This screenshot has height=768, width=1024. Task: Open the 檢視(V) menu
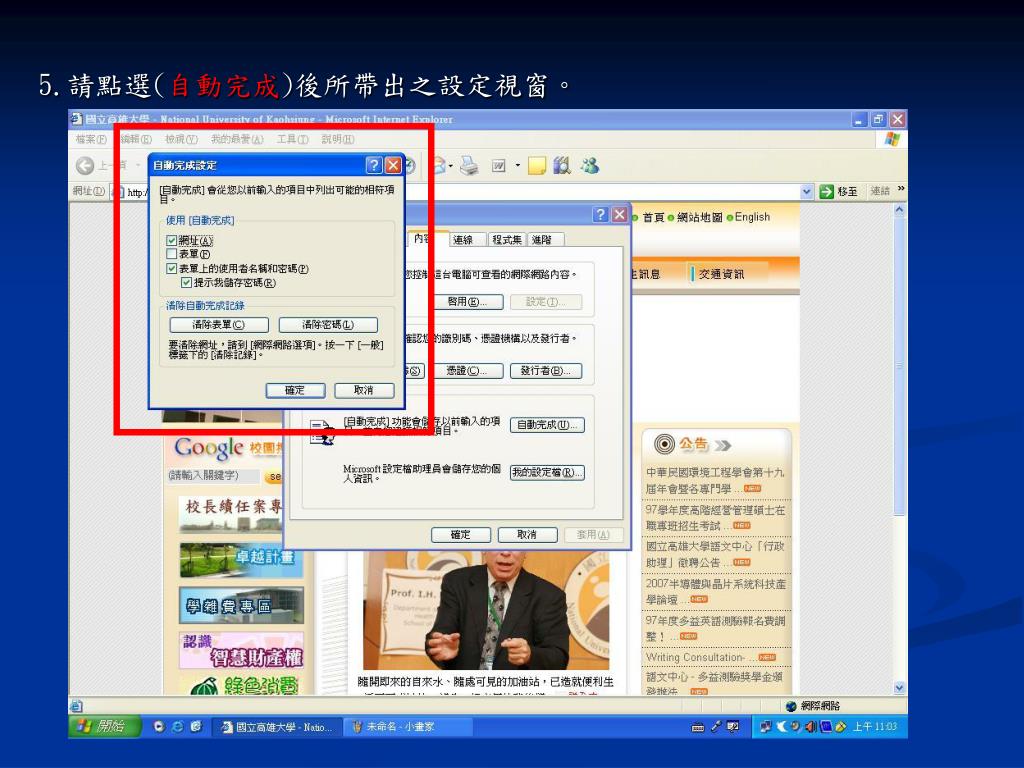(182, 139)
